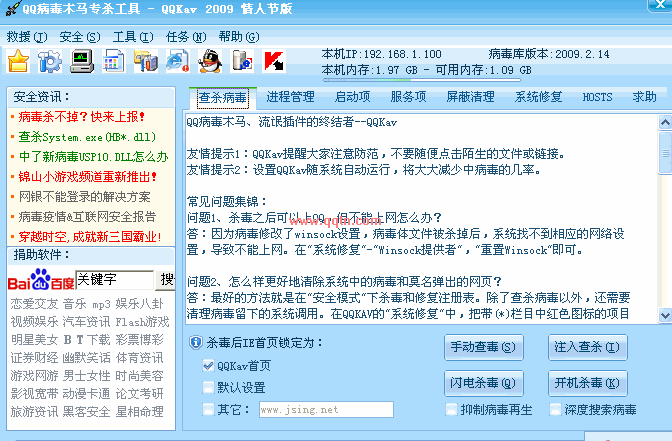
Task: Click the QQ penguin toolbar icon
Action: coord(210,61)
